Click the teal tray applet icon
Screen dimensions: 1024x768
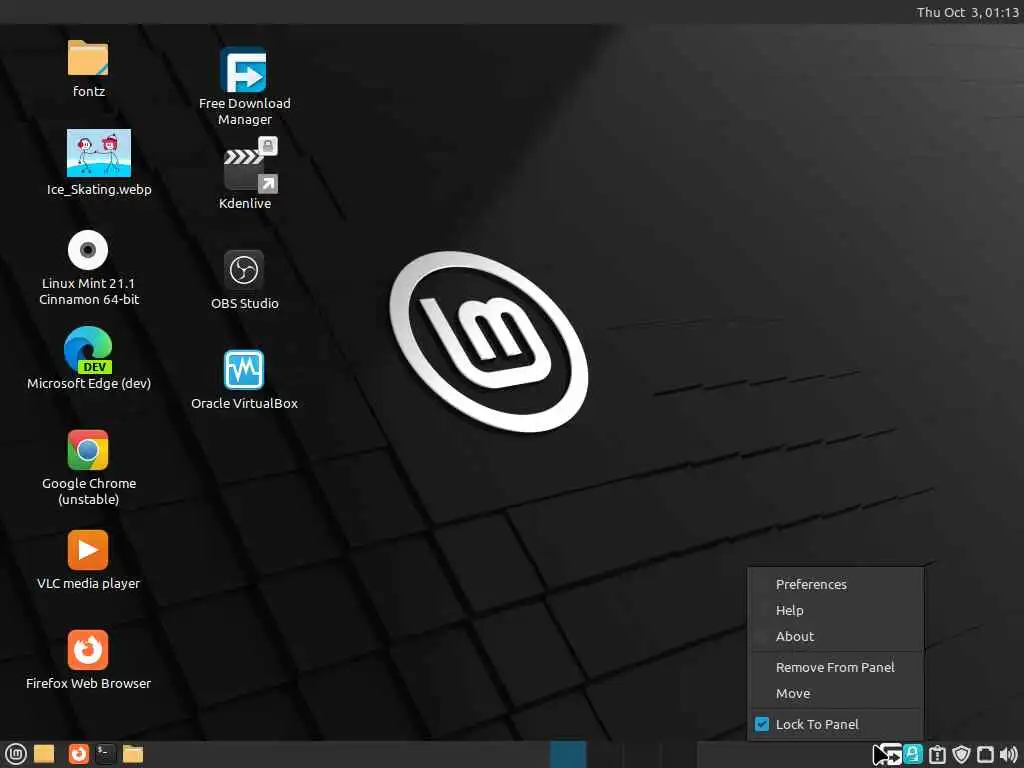pos(913,754)
